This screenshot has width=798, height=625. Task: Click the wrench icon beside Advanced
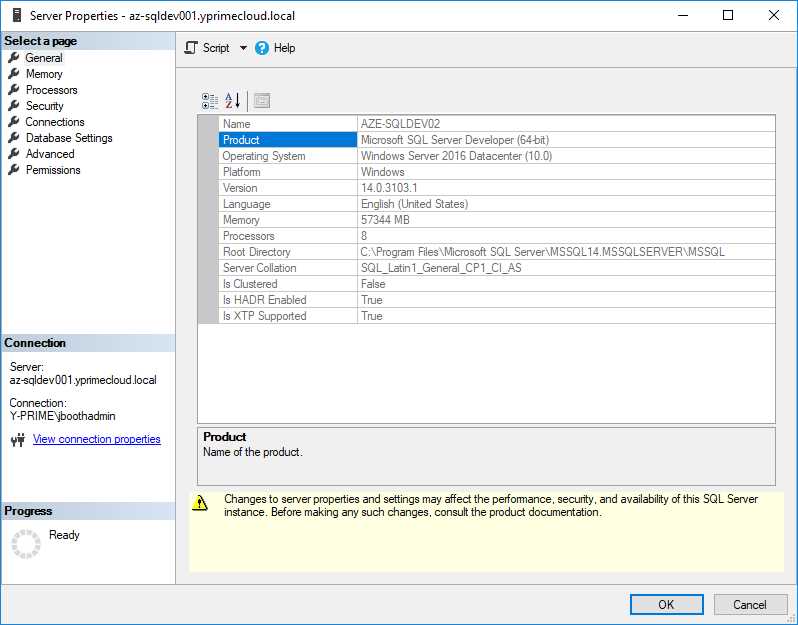[x=14, y=153]
